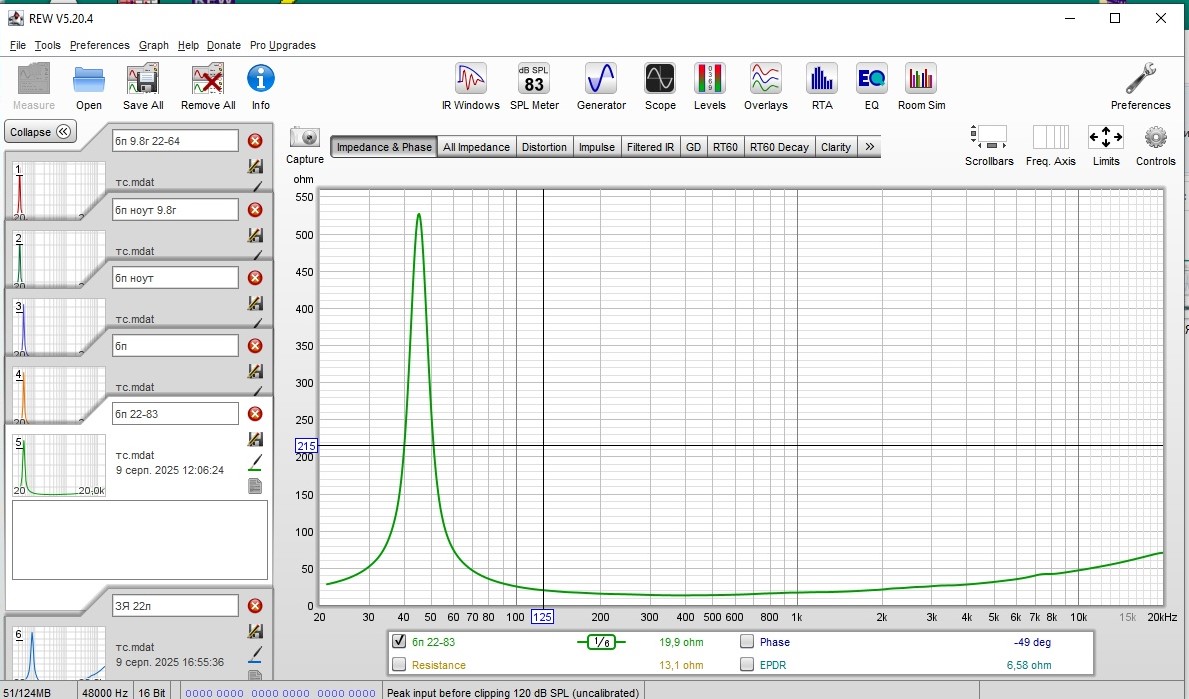
Task: Toggle graph Scrollbars
Action: (989, 137)
